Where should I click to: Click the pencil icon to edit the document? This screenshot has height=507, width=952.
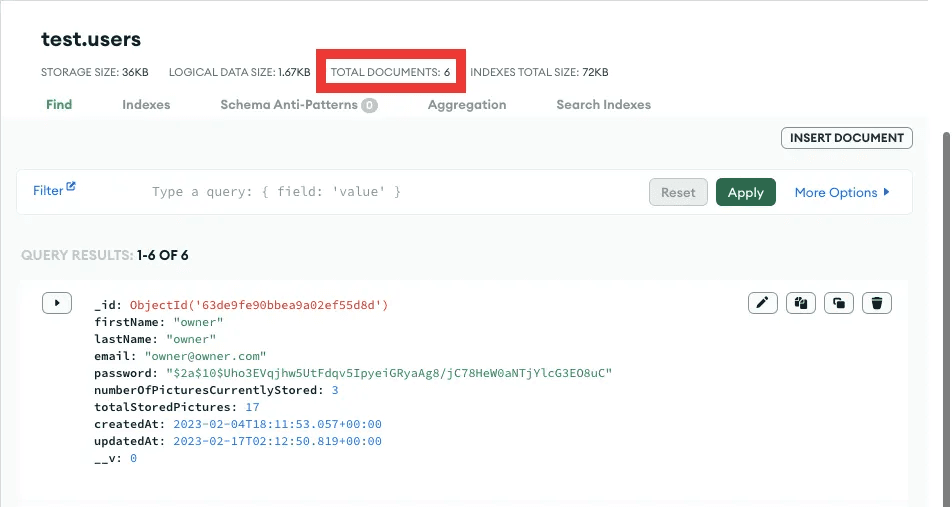pyautogui.click(x=762, y=303)
